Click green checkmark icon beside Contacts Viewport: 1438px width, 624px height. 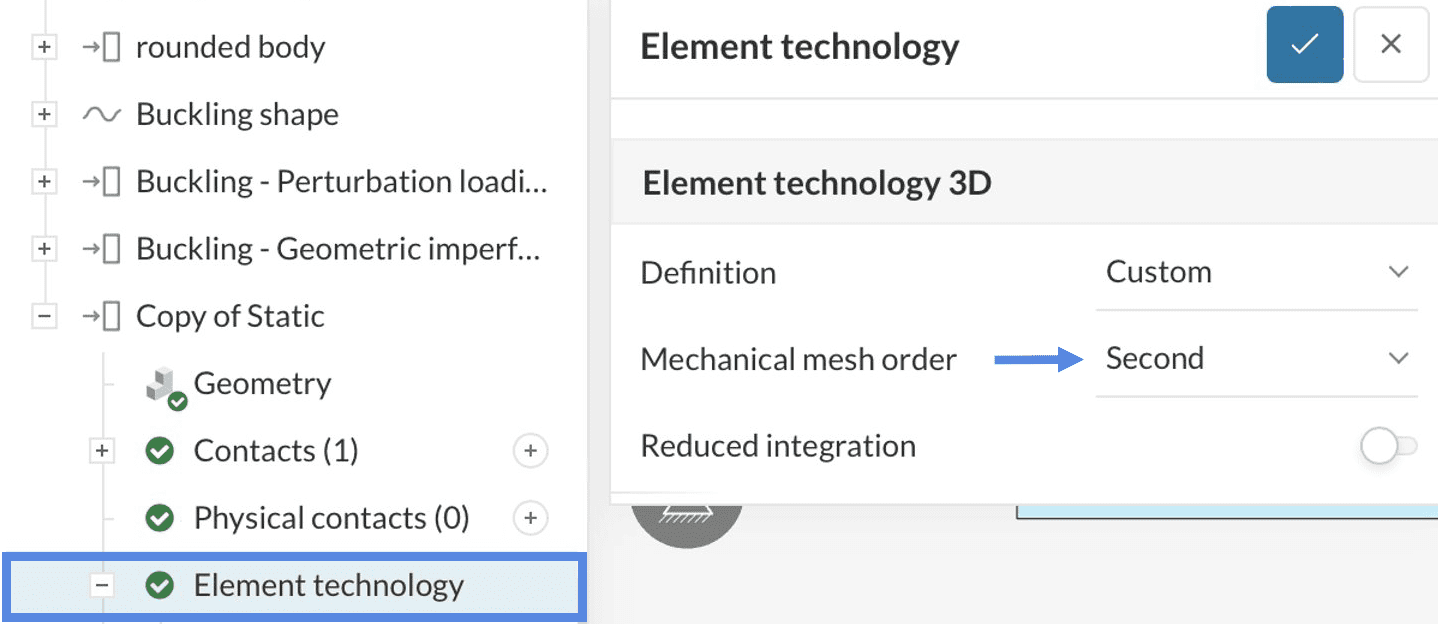click(x=159, y=451)
